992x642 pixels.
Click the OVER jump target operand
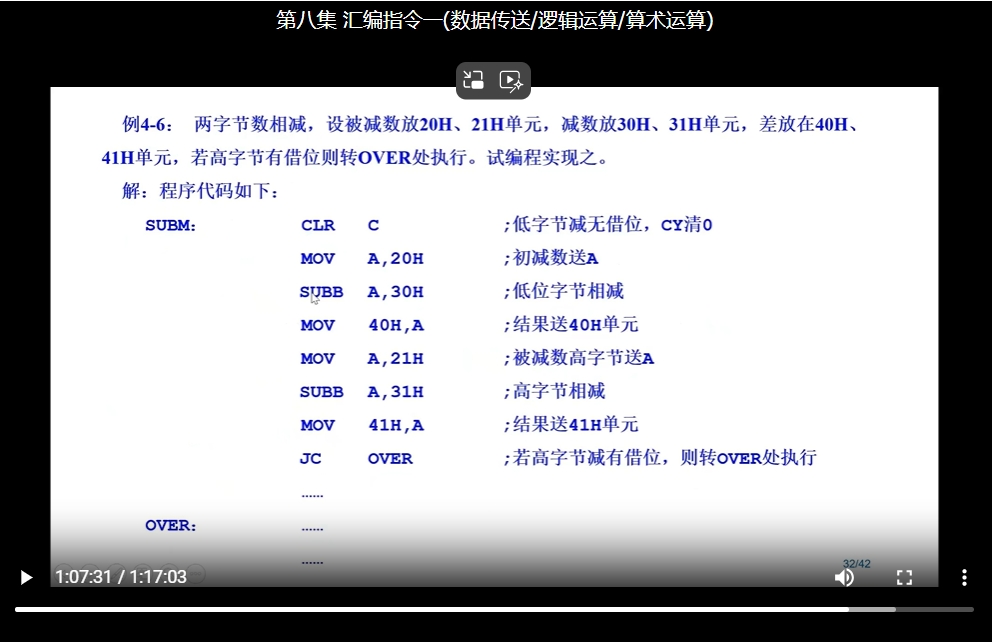390,459
